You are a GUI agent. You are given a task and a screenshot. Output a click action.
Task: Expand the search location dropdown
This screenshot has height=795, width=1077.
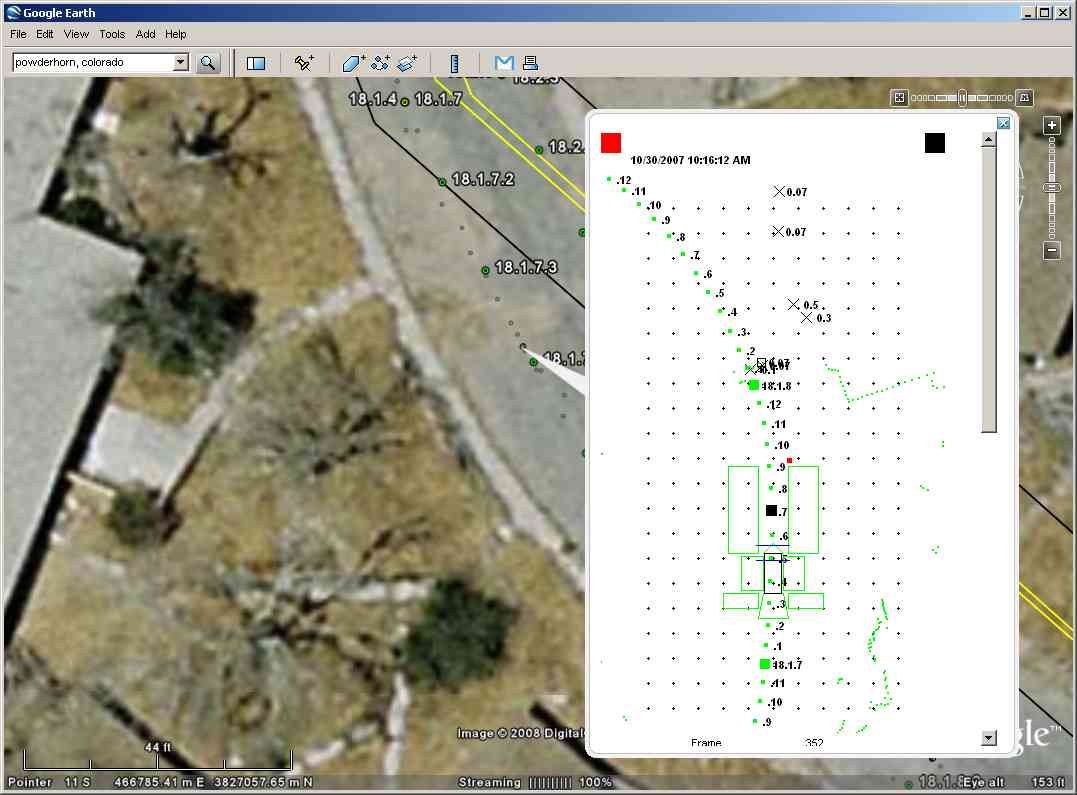point(180,63)
